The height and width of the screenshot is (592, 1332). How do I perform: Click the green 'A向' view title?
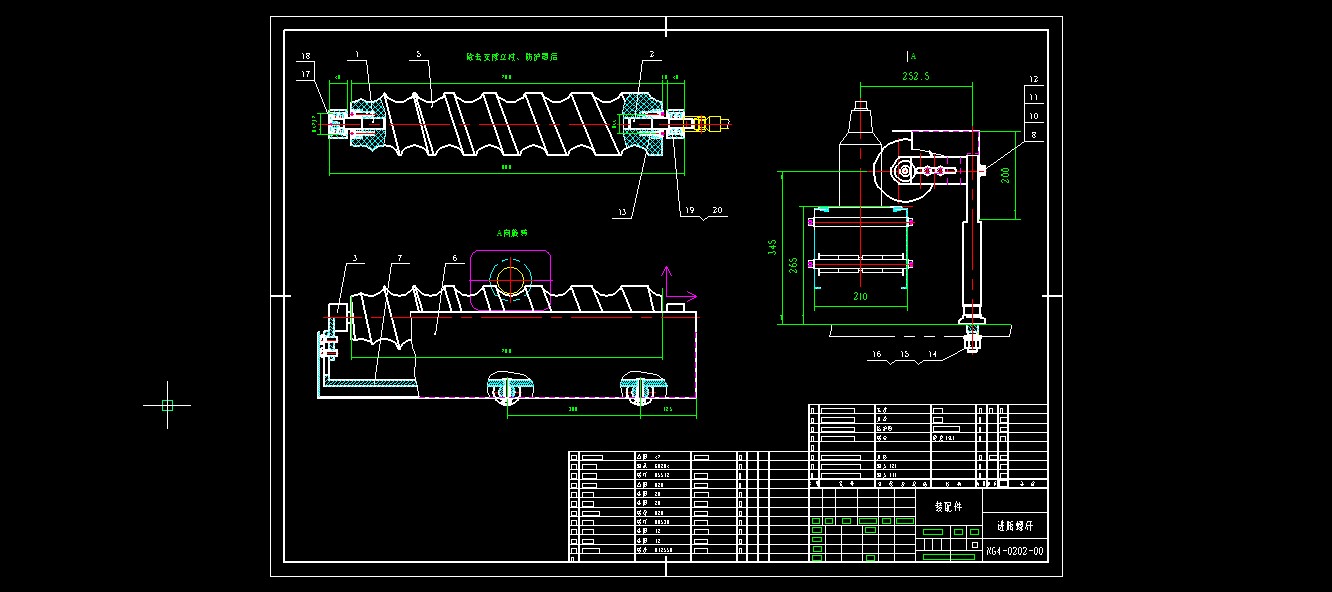[x=511, y=232]
